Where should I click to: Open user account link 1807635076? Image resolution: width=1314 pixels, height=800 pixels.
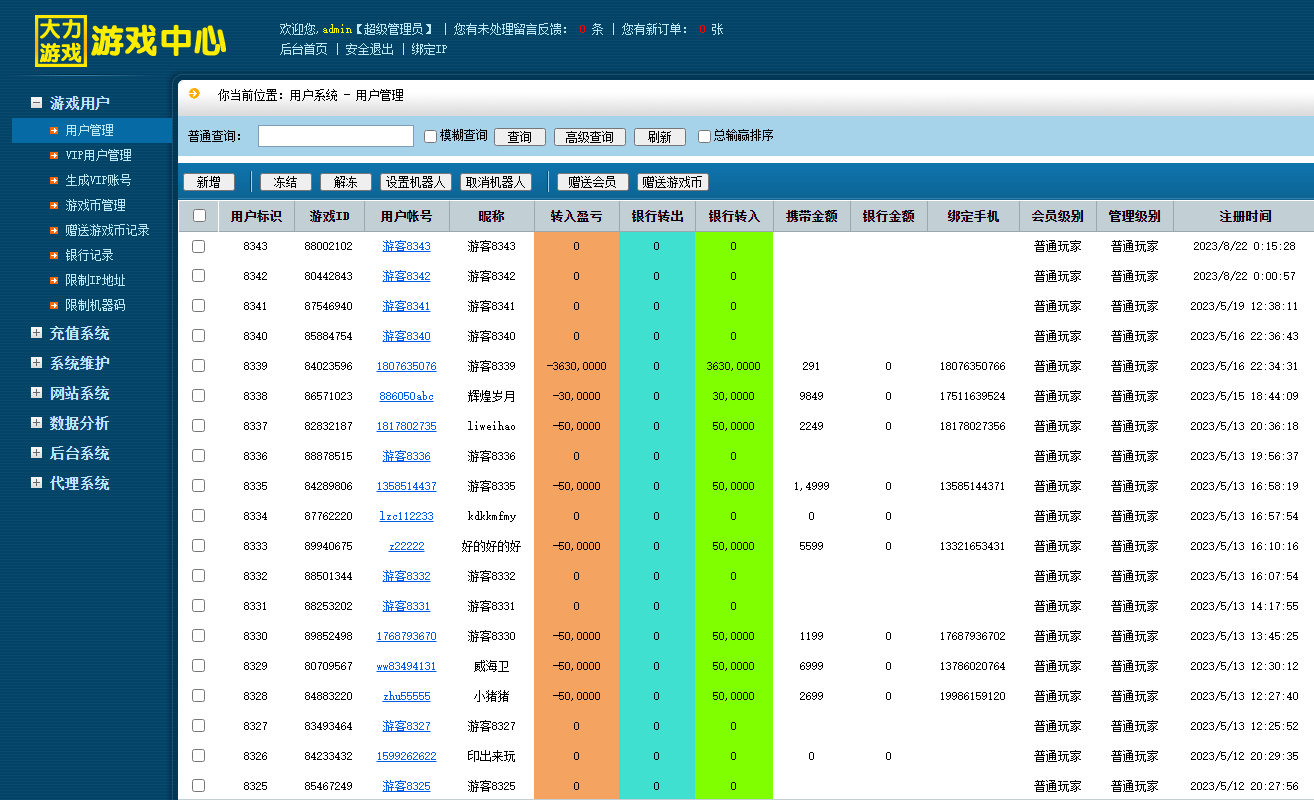pyautogui.click(x=406, y=366)
